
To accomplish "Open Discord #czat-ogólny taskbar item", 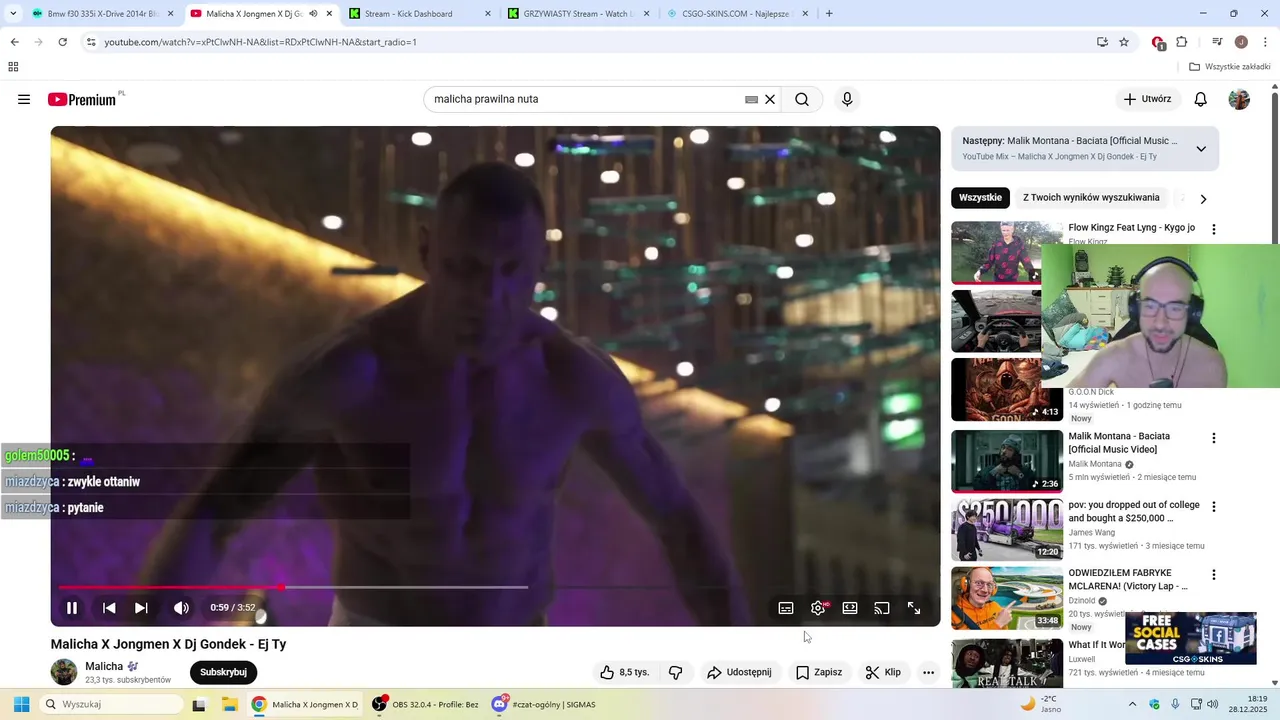I will [x=544, y=704].
